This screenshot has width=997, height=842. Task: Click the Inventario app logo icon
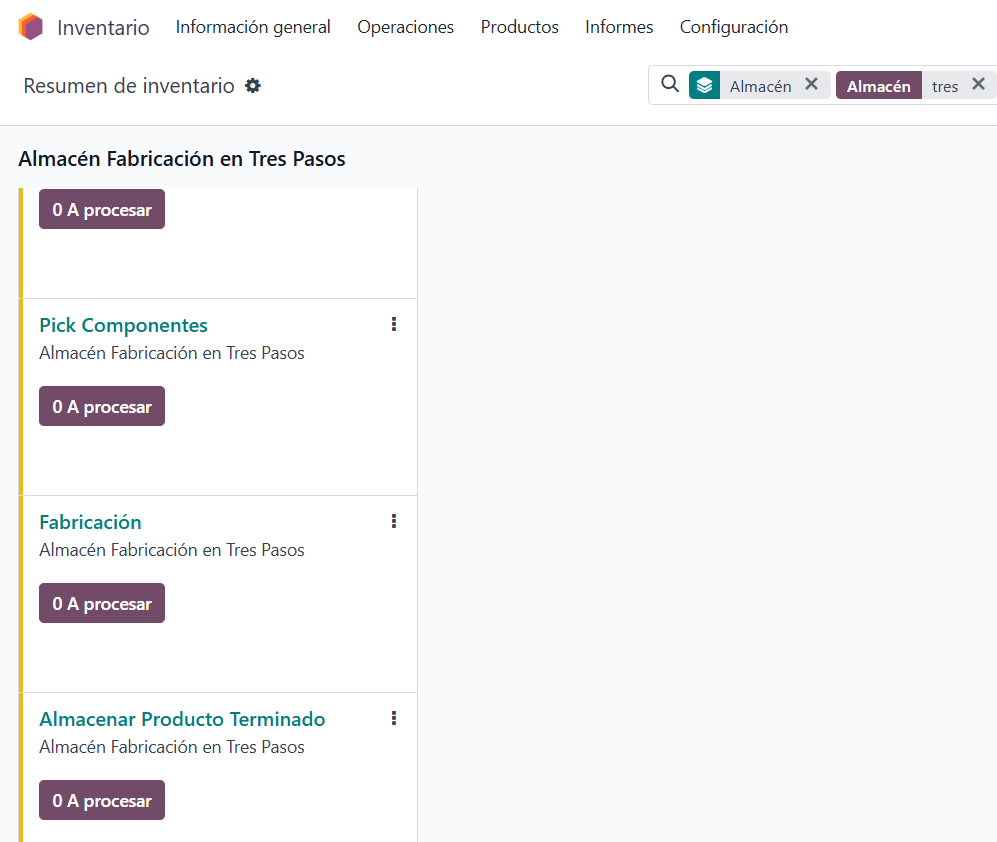[31, 27]
